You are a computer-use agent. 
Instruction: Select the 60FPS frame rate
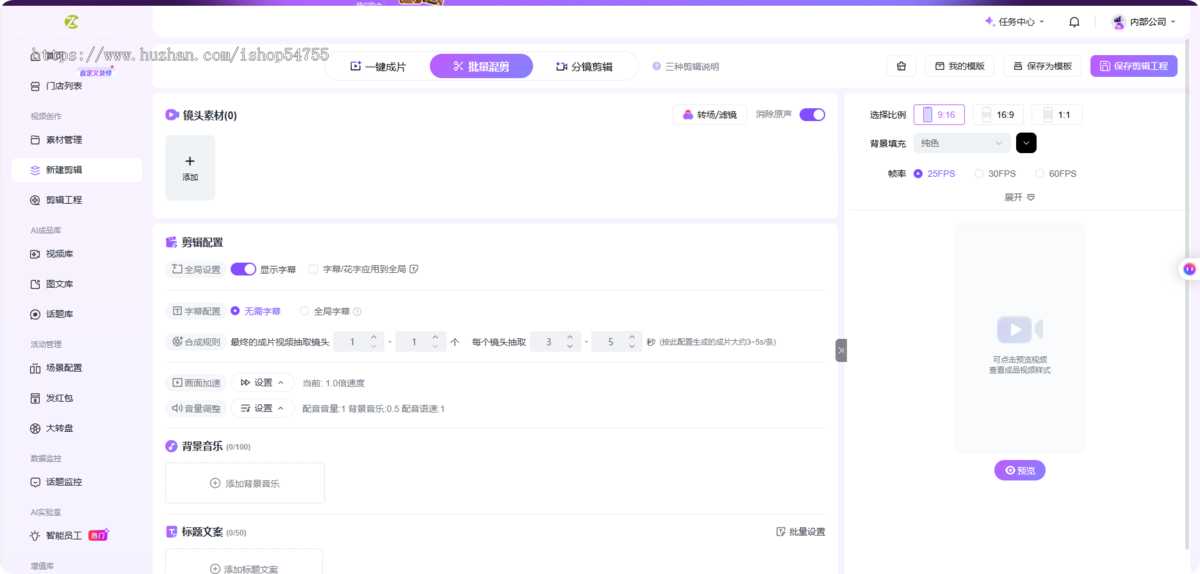(x=1056, y=174)
